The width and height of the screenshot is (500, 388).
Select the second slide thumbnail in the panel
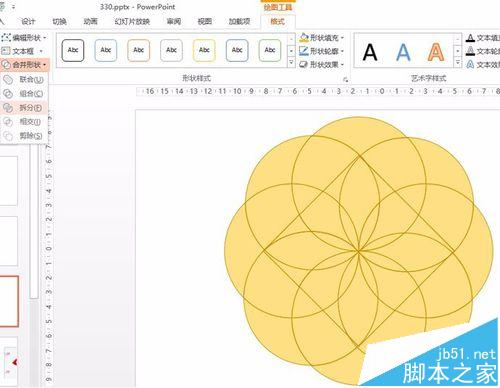point(8,241)
